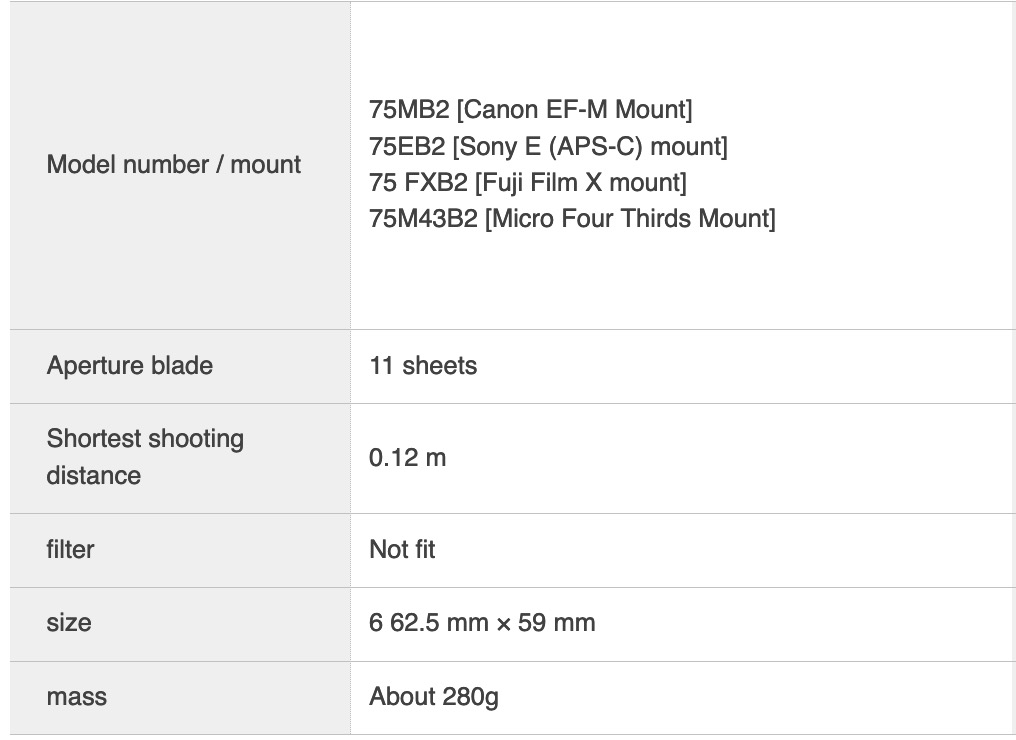The image size is (1016, 740).
Task: Click '[Canon EF-M Mount]' bracketed text
Action: 575,110
